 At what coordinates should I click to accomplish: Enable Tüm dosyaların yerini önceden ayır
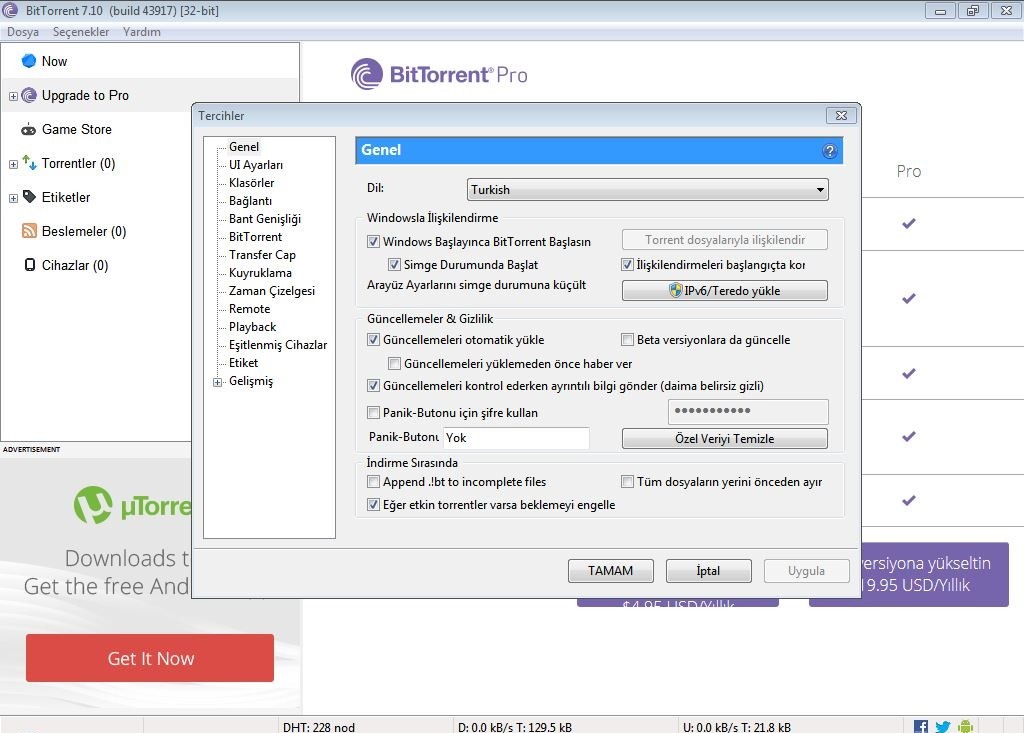click(x=627, y=481)
